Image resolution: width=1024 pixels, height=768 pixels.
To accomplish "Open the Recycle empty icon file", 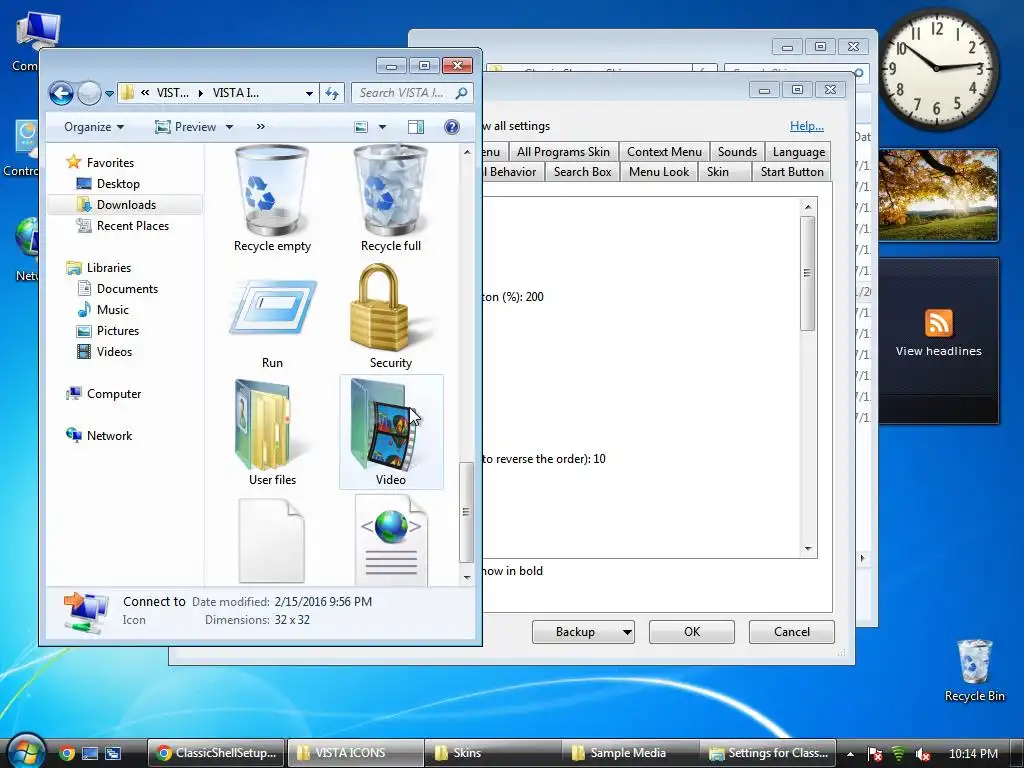I will tap(272, 199).
